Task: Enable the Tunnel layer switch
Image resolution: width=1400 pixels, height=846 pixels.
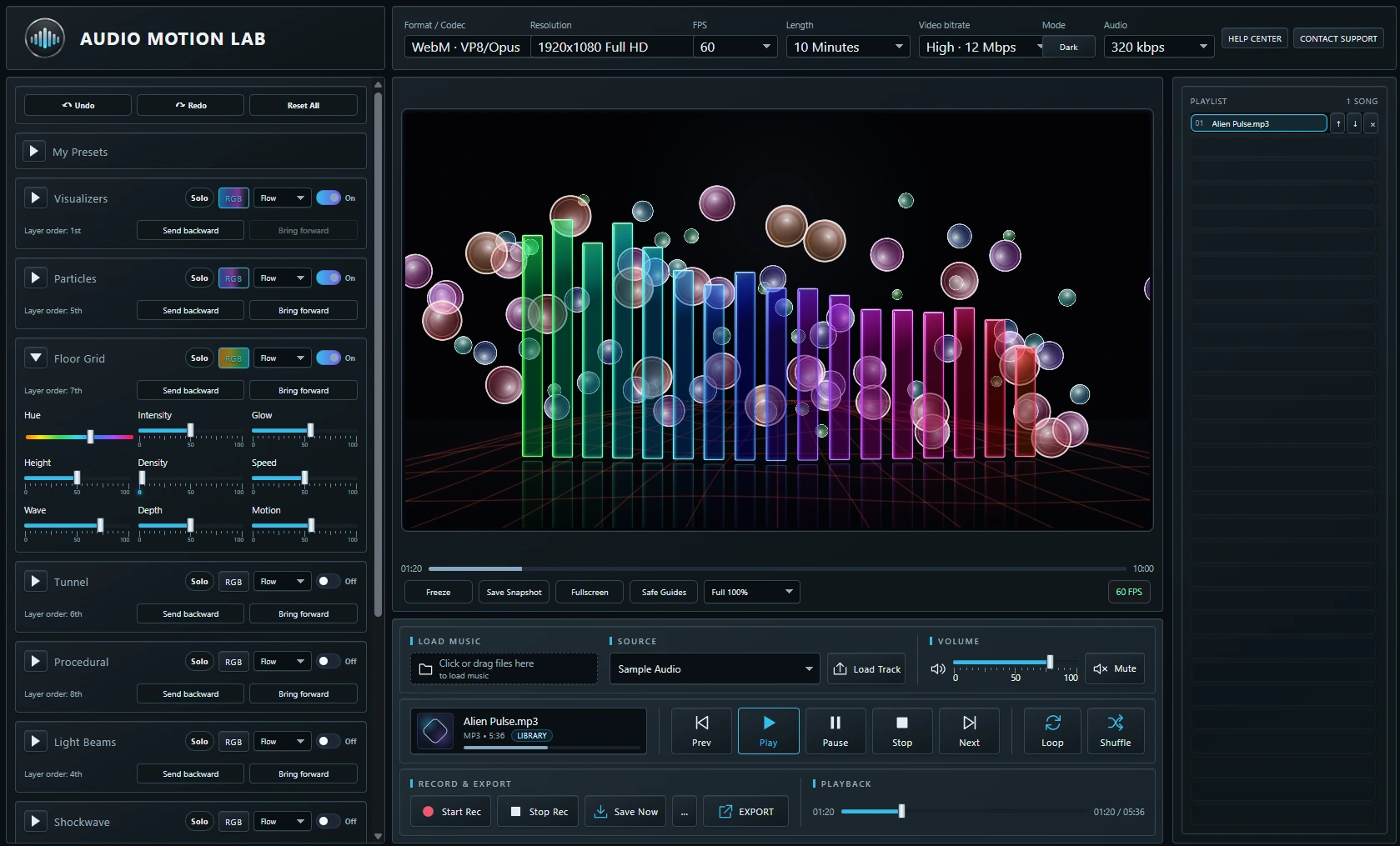Action: pos(329,582)
